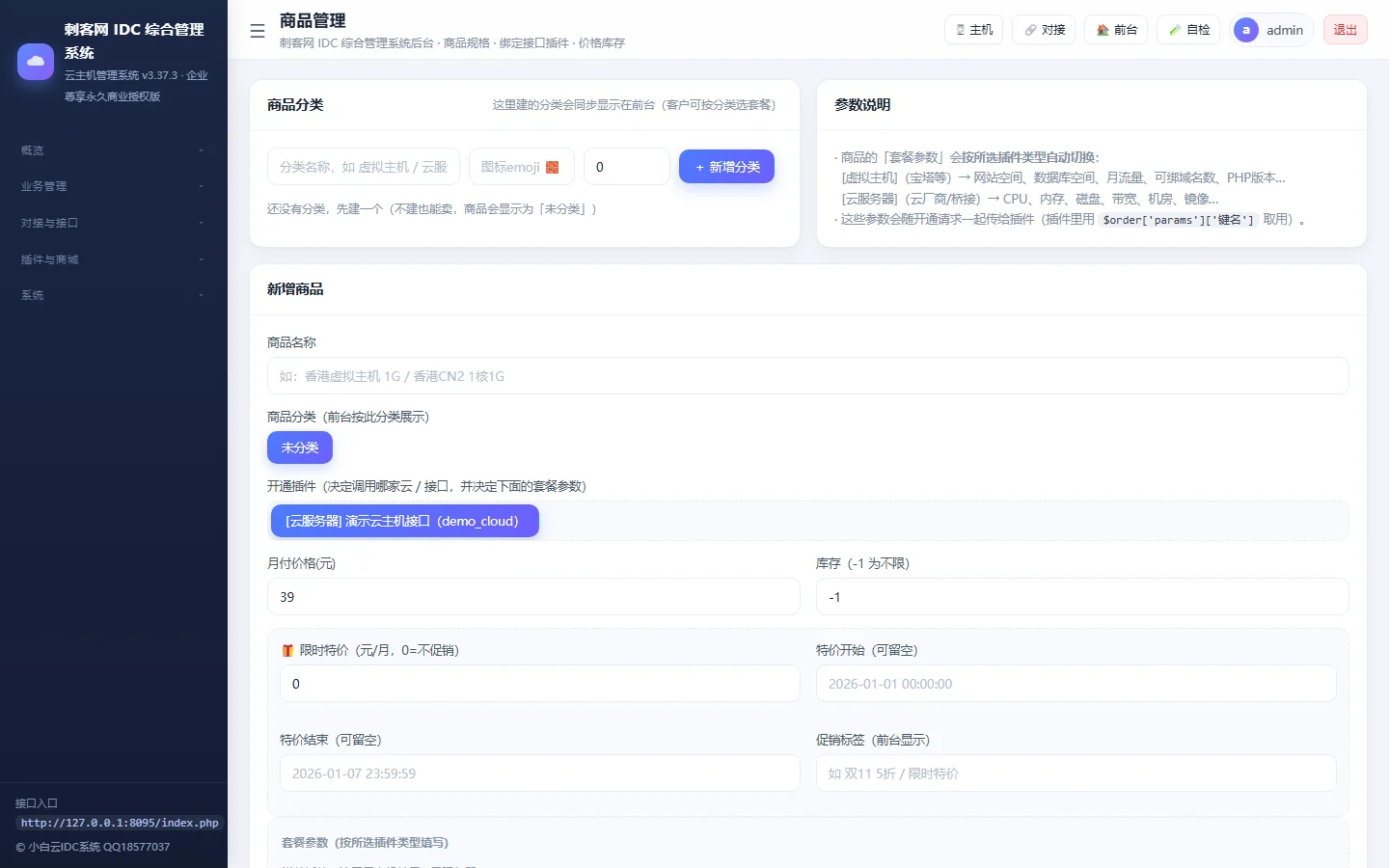Select the demo_cloud 演示云主机接口 plugin chip

pyautogui.click(x=403, y=521)
